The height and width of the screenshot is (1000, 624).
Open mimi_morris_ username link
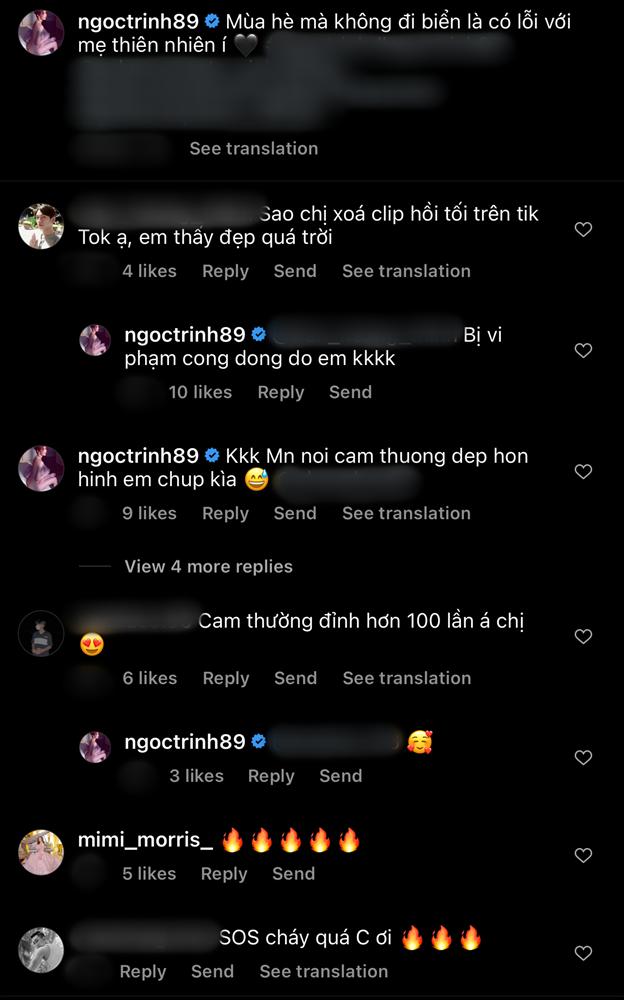pos(146,841)
